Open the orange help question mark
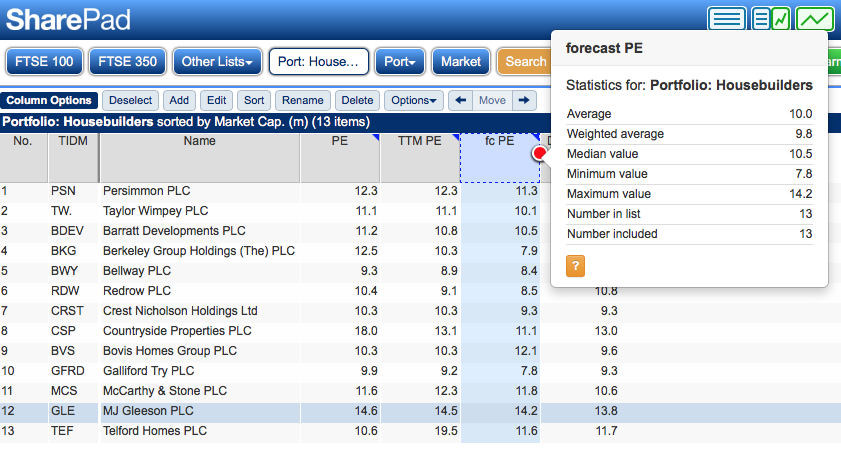Screen dimensions: 841x450 click(576, 265)
